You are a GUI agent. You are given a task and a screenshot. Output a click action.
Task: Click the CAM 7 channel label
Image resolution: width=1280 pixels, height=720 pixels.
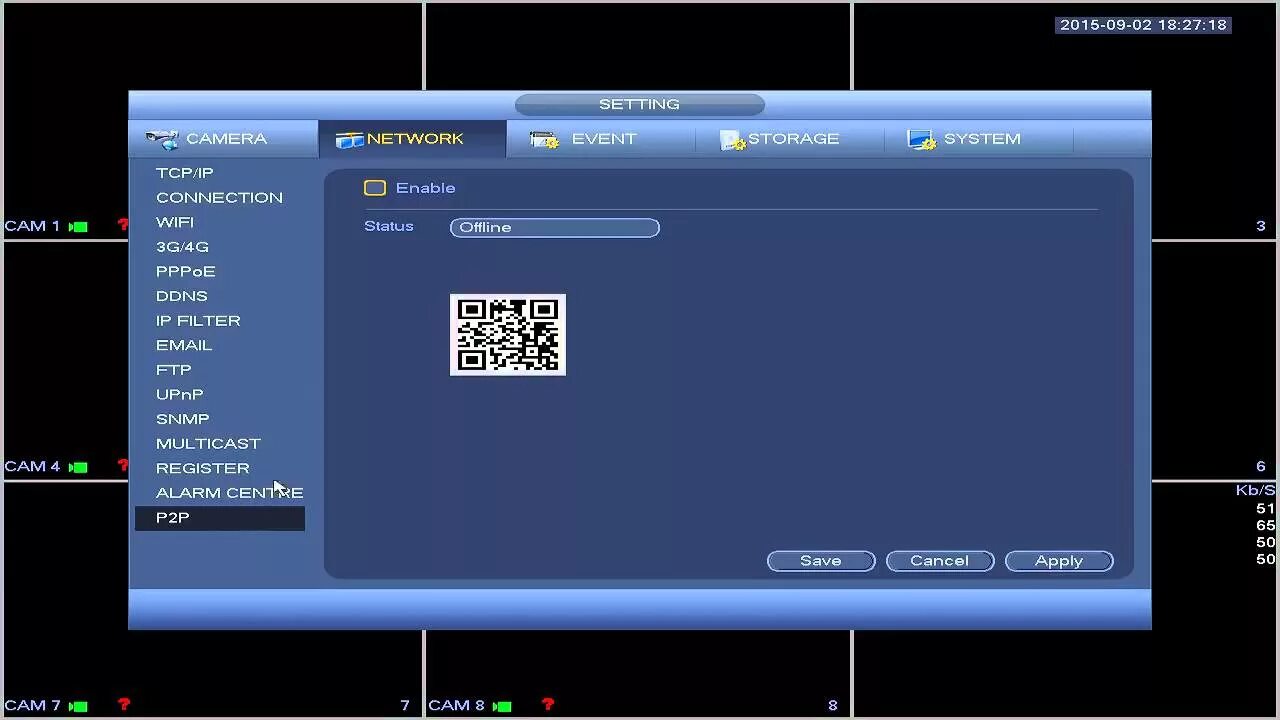[x=32, y=705]
